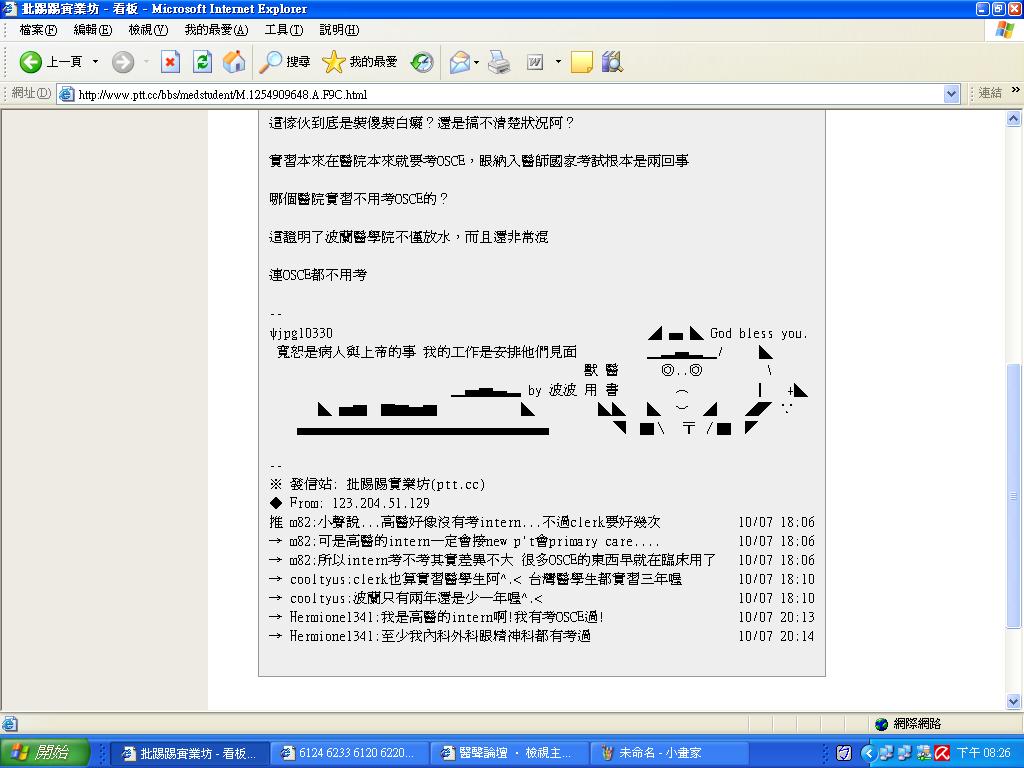Click the 開始 Start button
The width and height of the screenshot is (1024, 768).
point(44,753)
